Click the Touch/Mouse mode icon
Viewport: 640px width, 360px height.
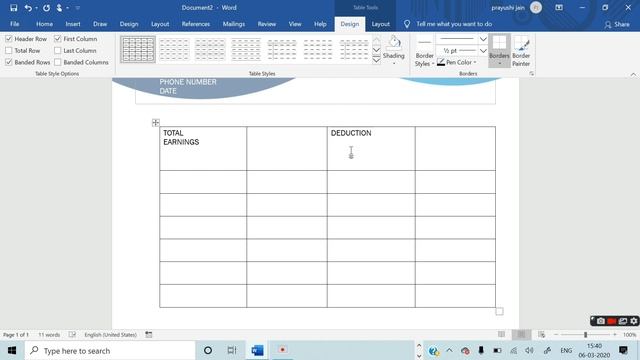point(59,8)
